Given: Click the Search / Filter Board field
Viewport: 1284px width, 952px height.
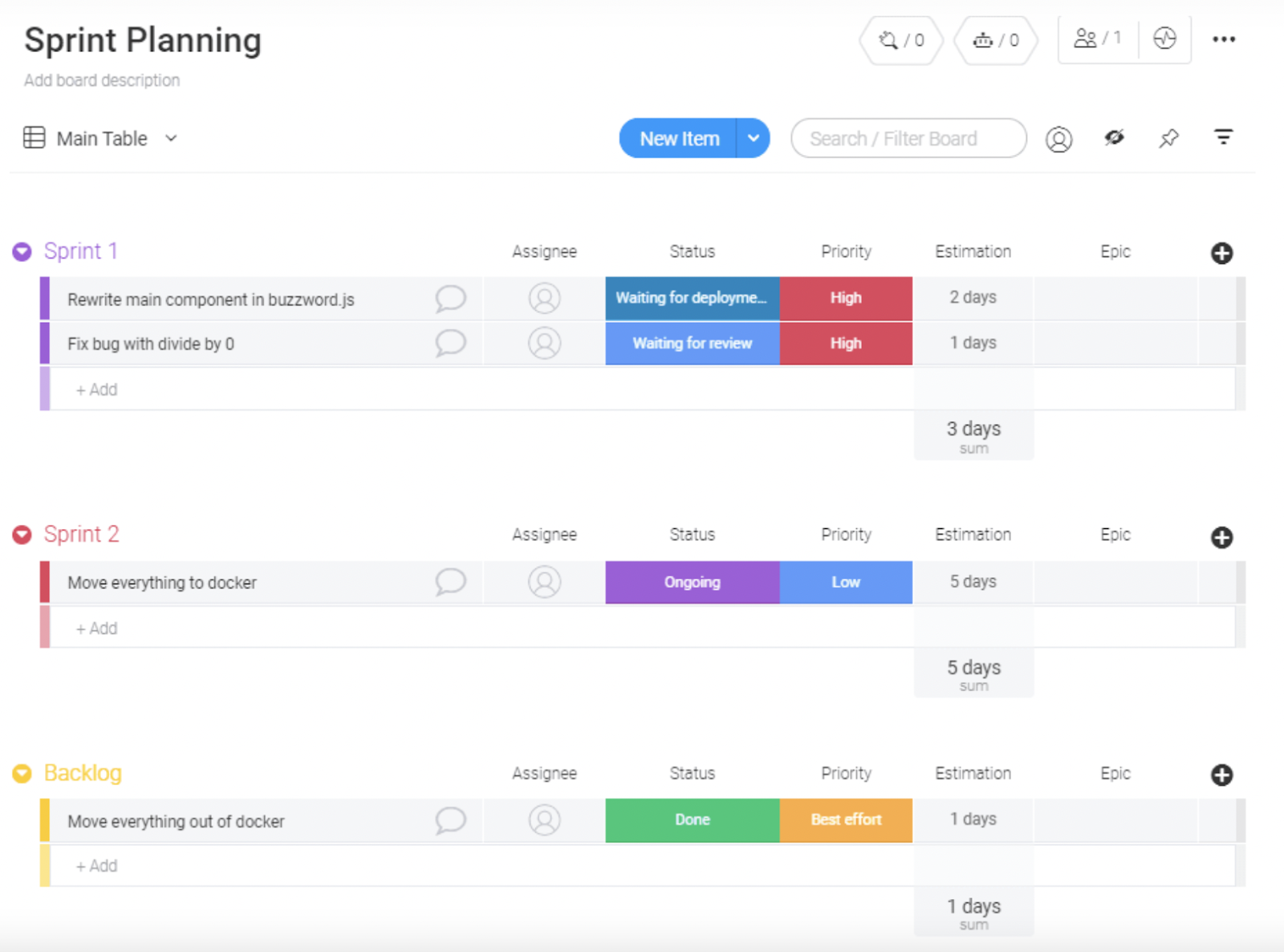Looking at the screenshot, I should tap(908, 138).
